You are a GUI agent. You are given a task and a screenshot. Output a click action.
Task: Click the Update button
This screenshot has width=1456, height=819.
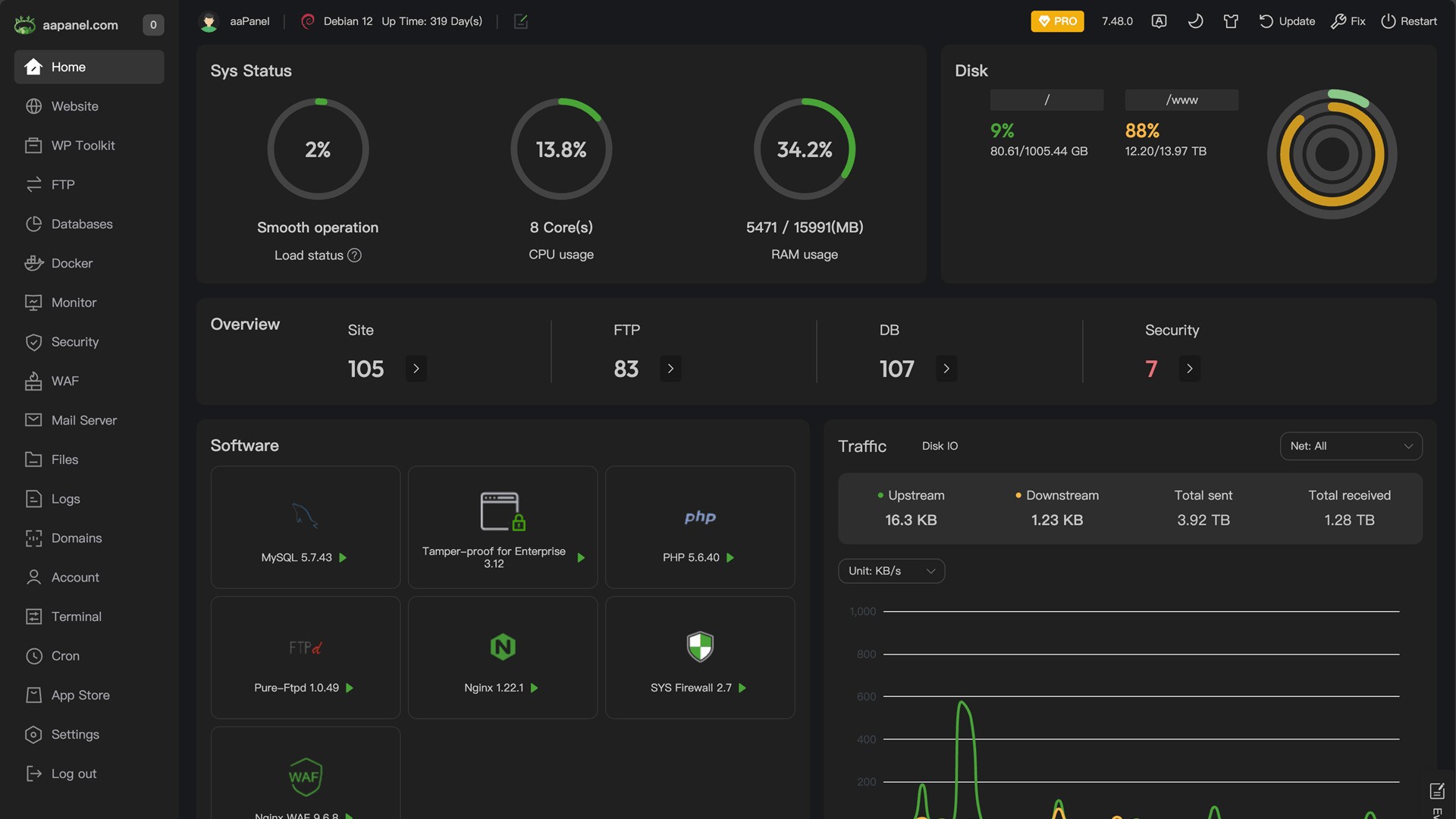(x=1287, y=21)
